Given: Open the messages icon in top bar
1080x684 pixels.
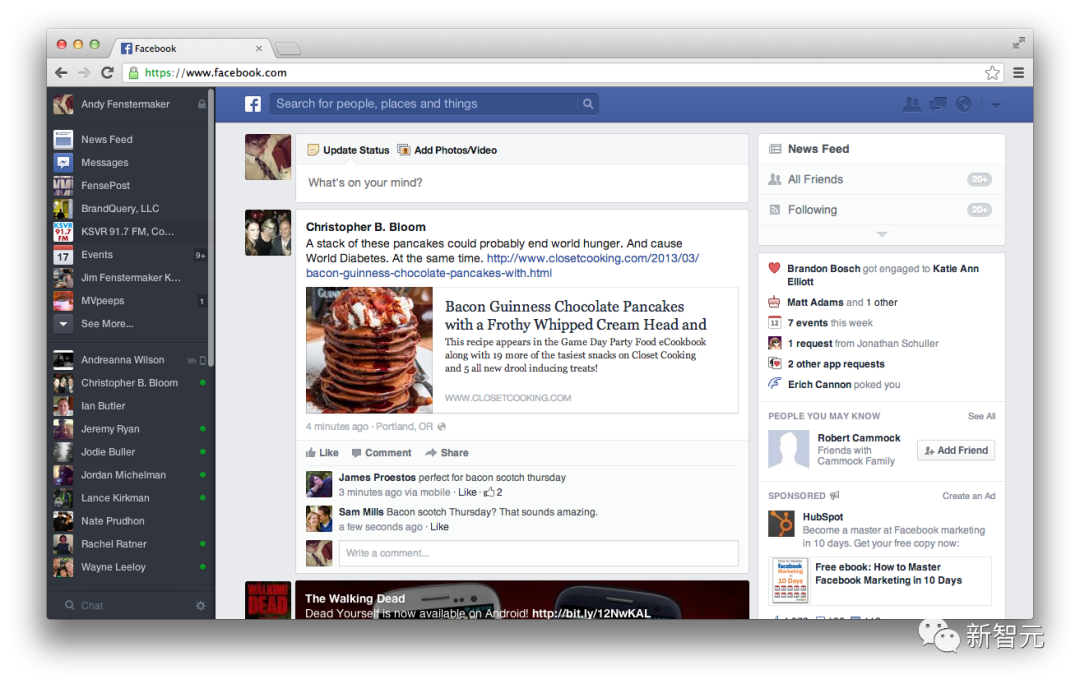Looking at the screenshot, I should click(938, 104).
